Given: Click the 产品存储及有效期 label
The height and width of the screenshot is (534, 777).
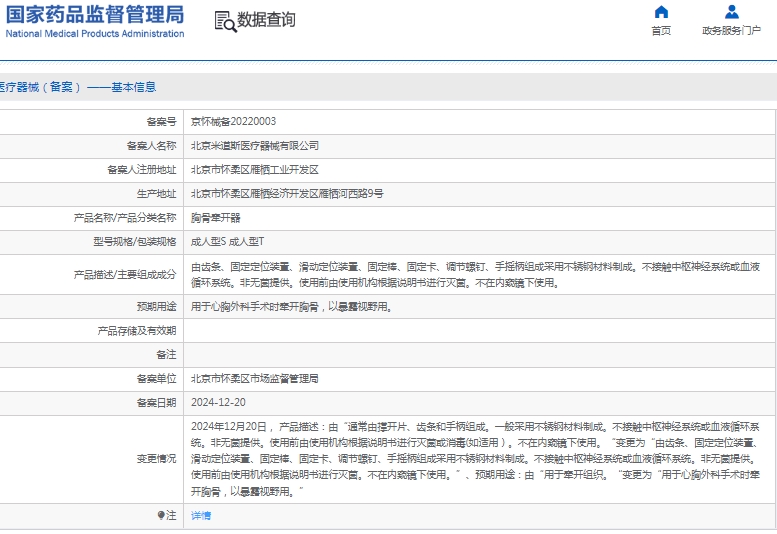Looking at the screenshot, I should 137,331.
